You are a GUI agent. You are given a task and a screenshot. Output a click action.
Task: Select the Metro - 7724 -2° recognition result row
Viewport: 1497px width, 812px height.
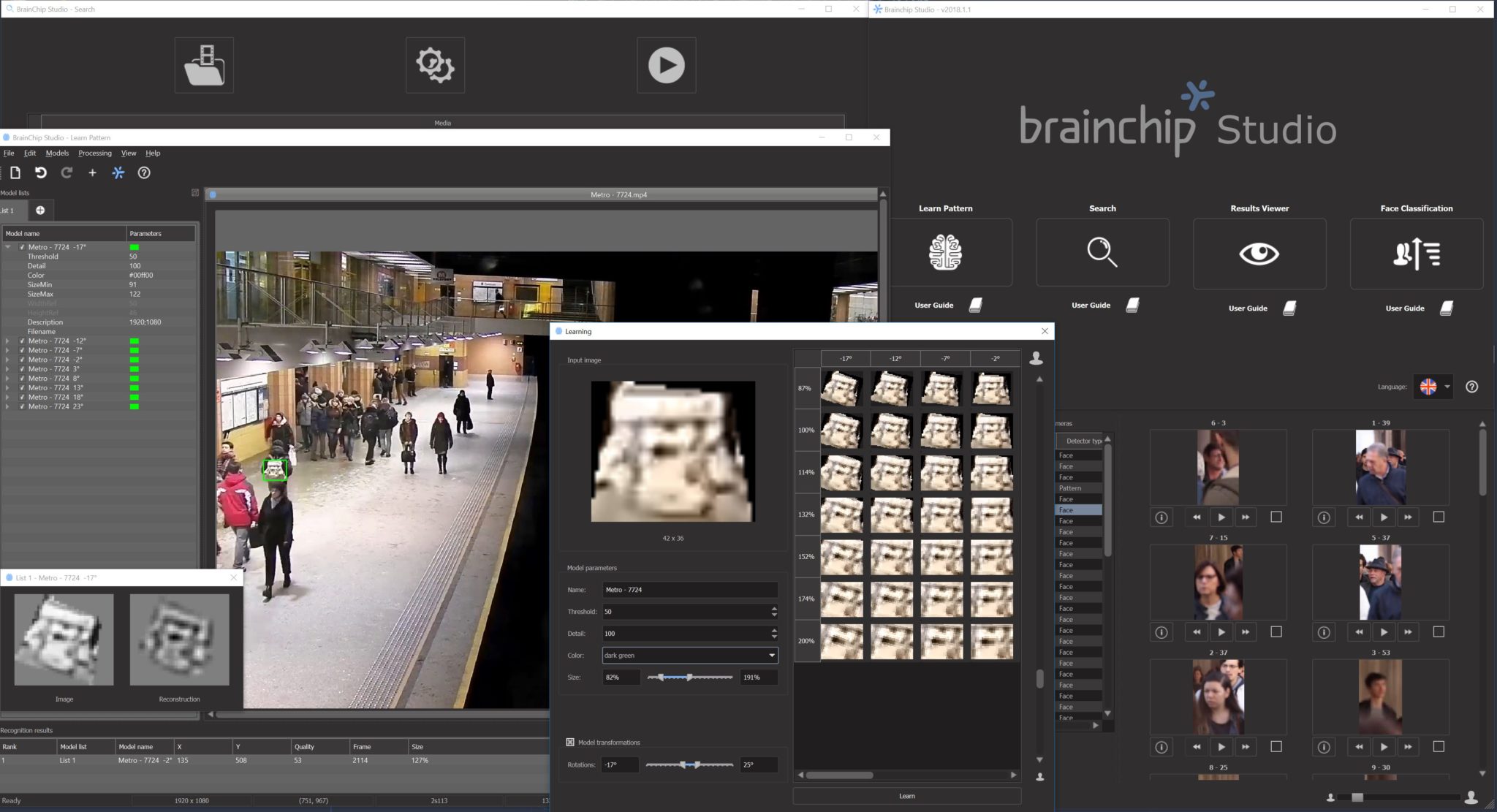pos(274,760)
